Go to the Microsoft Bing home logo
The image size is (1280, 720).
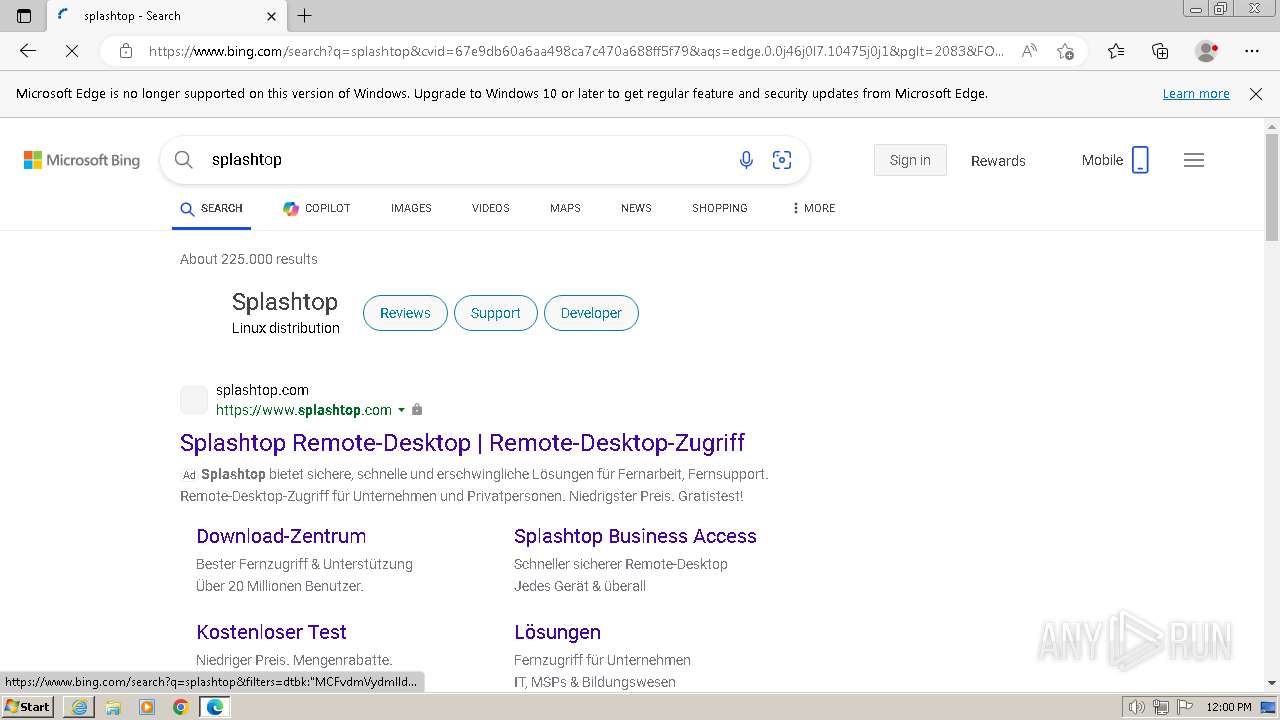coord(82,160)
